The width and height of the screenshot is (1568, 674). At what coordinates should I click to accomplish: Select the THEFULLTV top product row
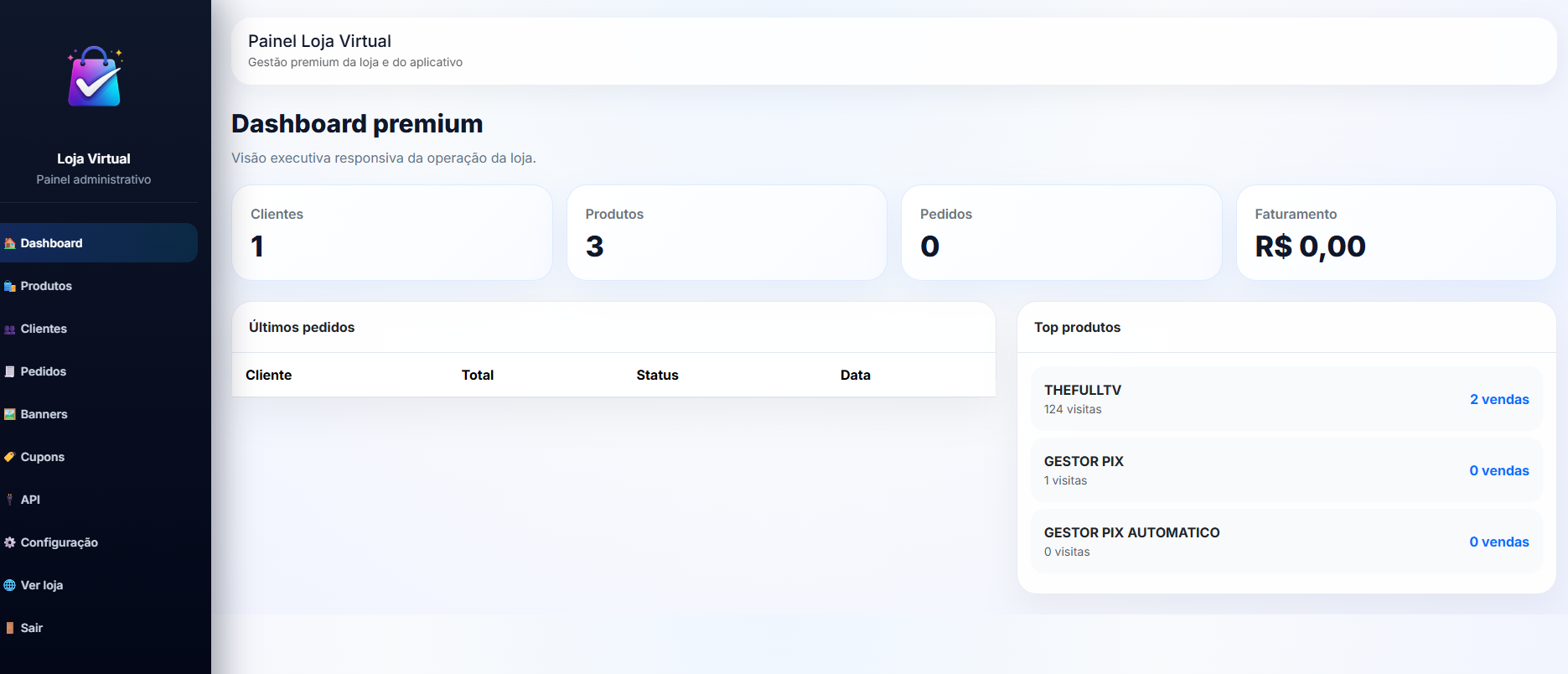(1286, 399)
